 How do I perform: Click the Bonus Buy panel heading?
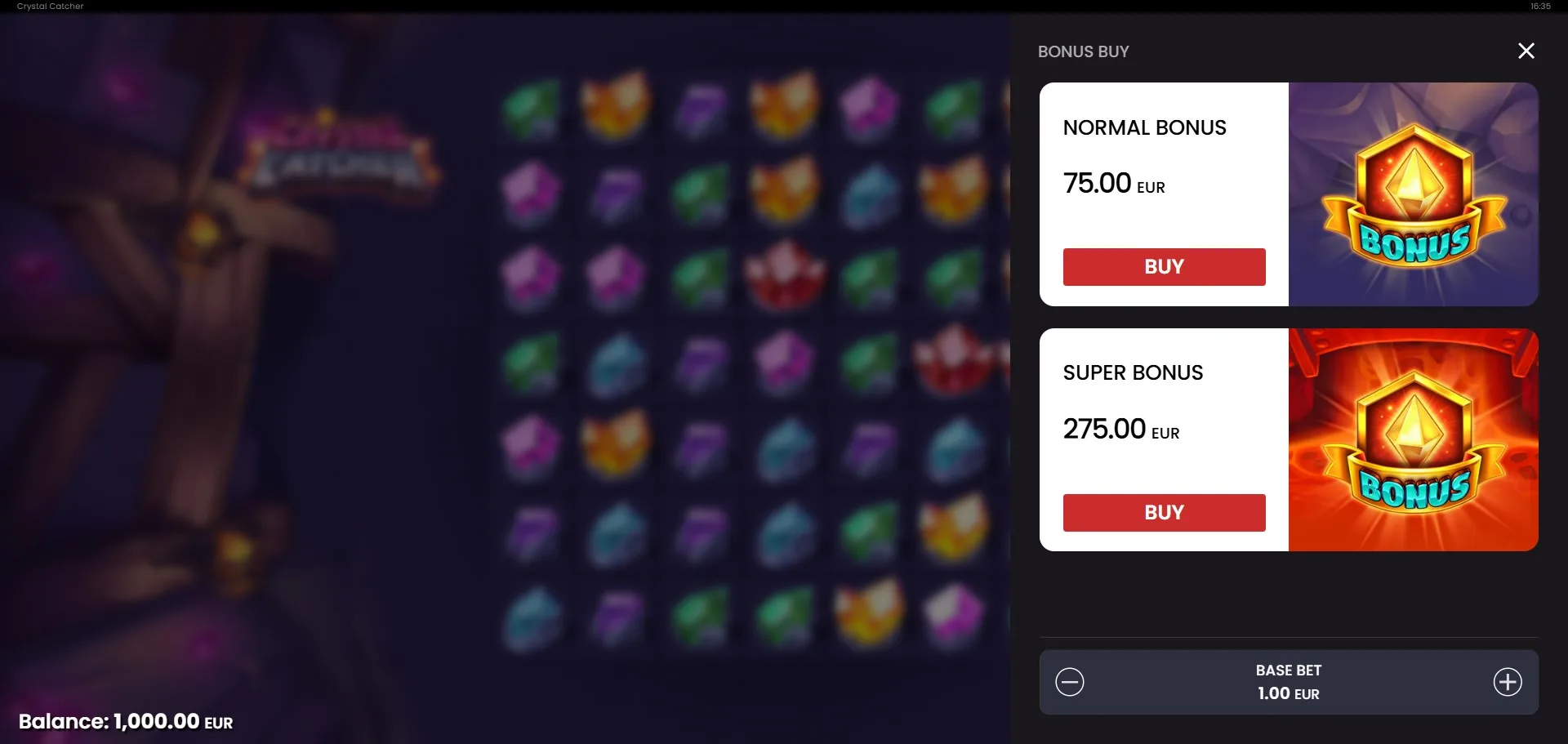tap(1083, 51)
